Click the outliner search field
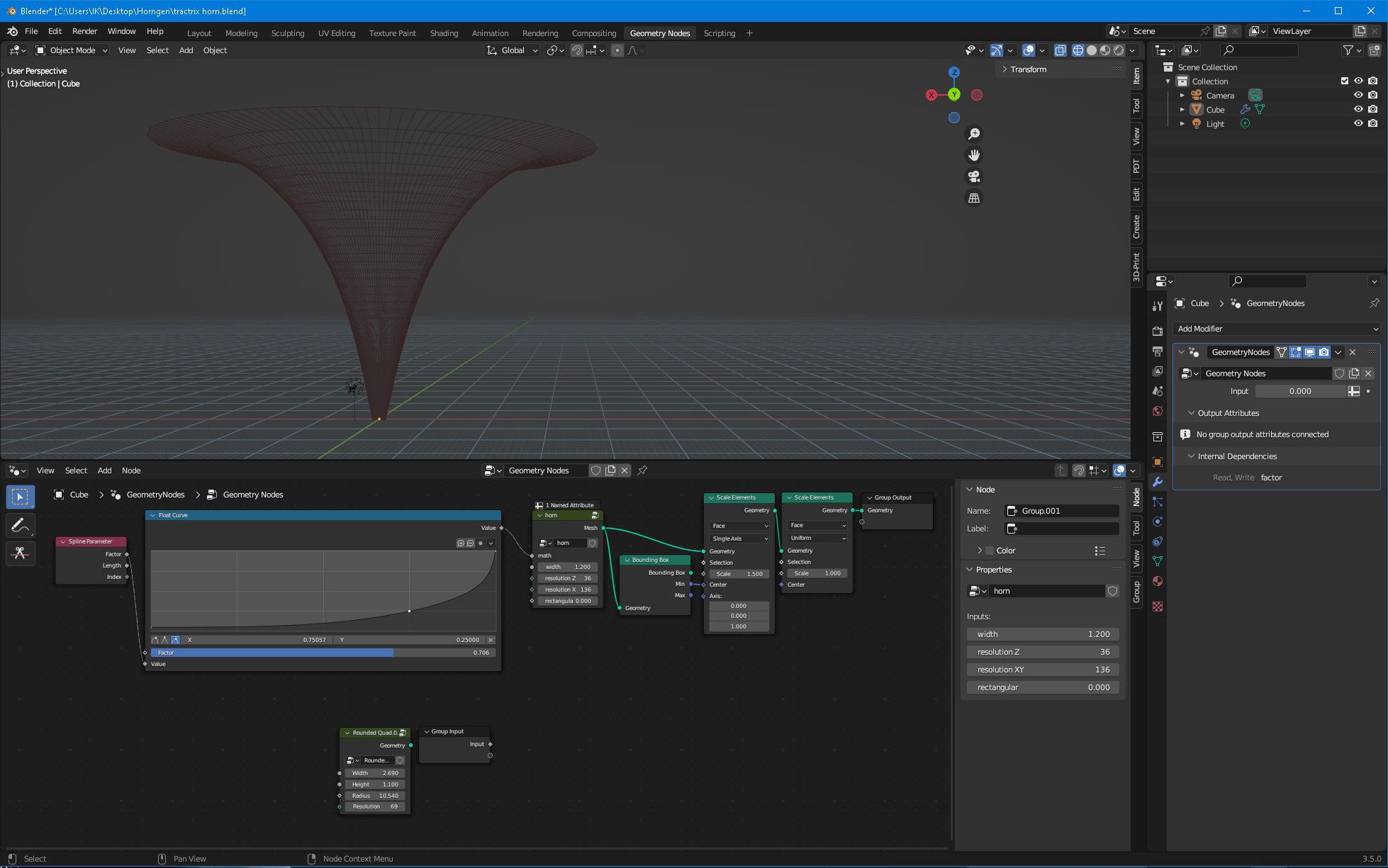Viewport: 1388px width, 868px height. point(1259,50)
